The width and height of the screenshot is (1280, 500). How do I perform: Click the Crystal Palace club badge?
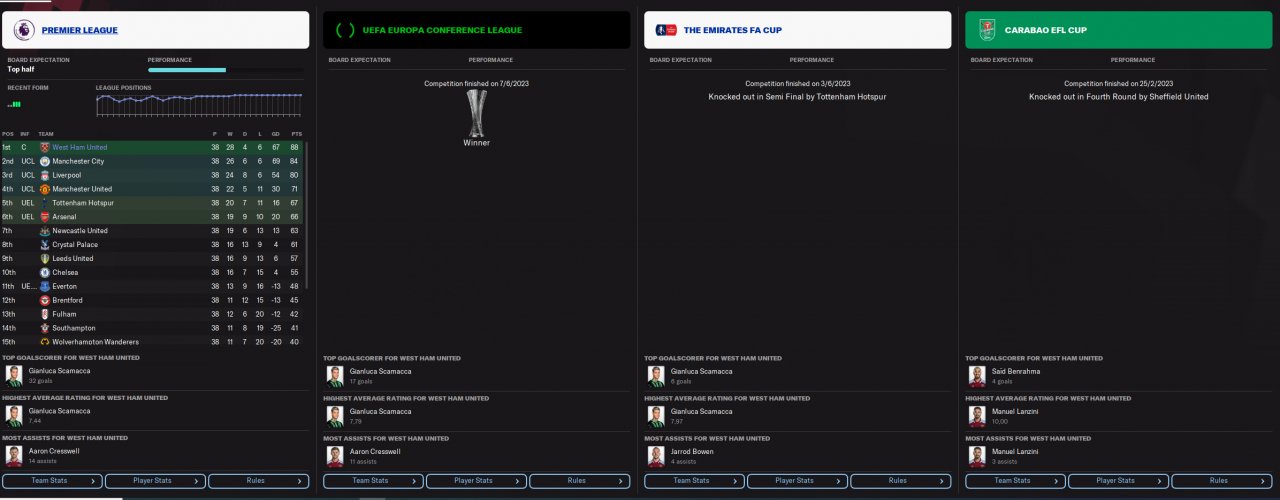click(x=44, y=245)
